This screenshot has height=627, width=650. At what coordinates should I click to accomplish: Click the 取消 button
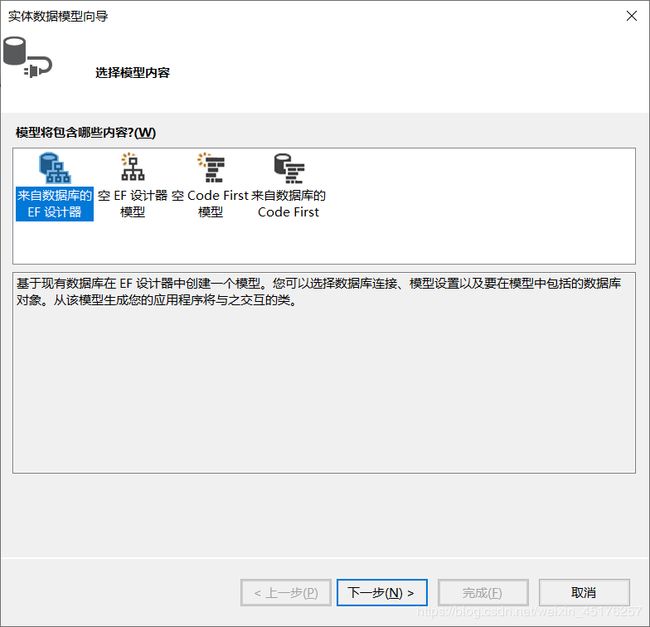pyautogui.click(x=584, y=593)
